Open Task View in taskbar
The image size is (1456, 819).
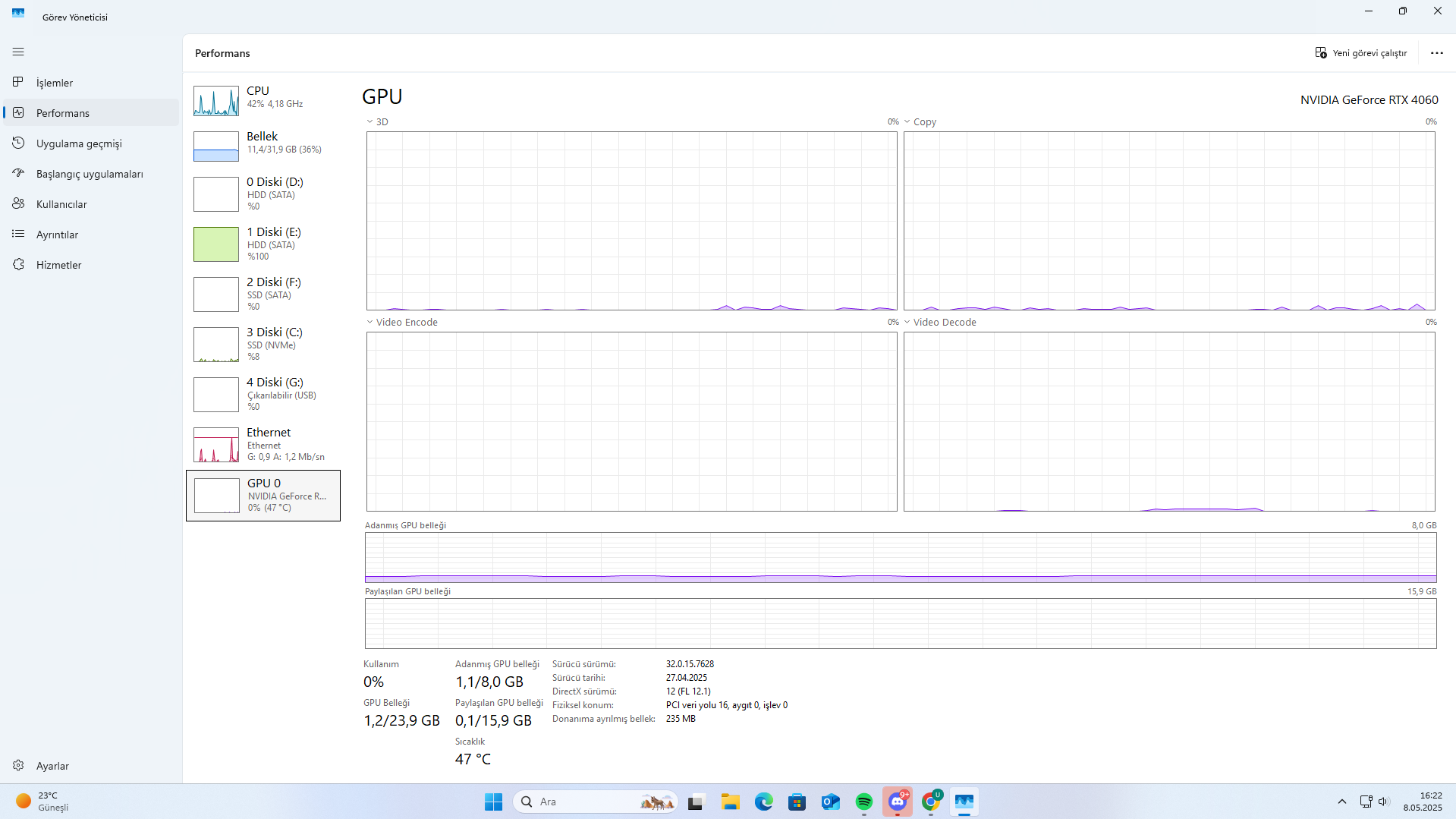[697, 802]
